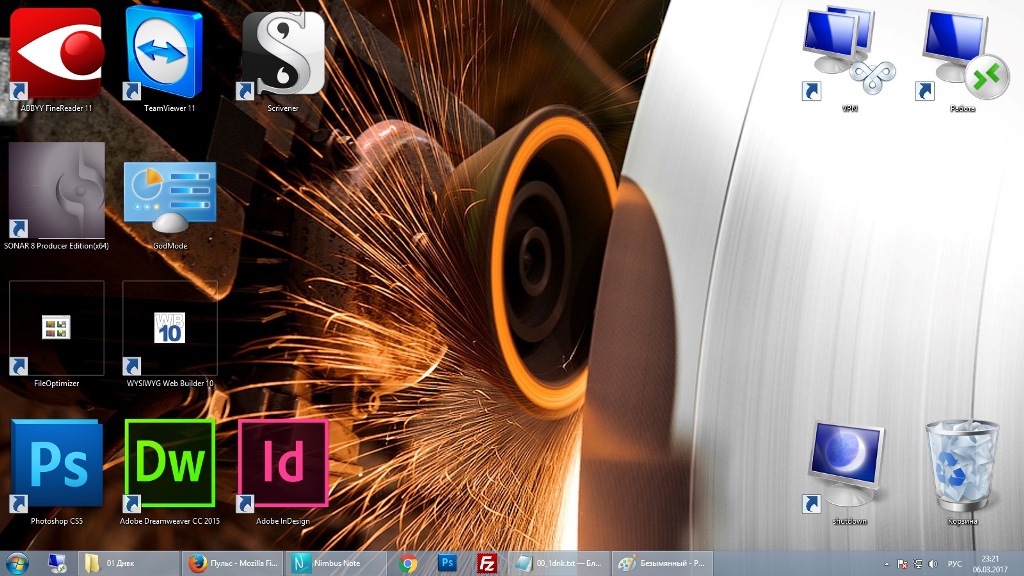Expand hidden system tray icons arrow

click(887, 564)
